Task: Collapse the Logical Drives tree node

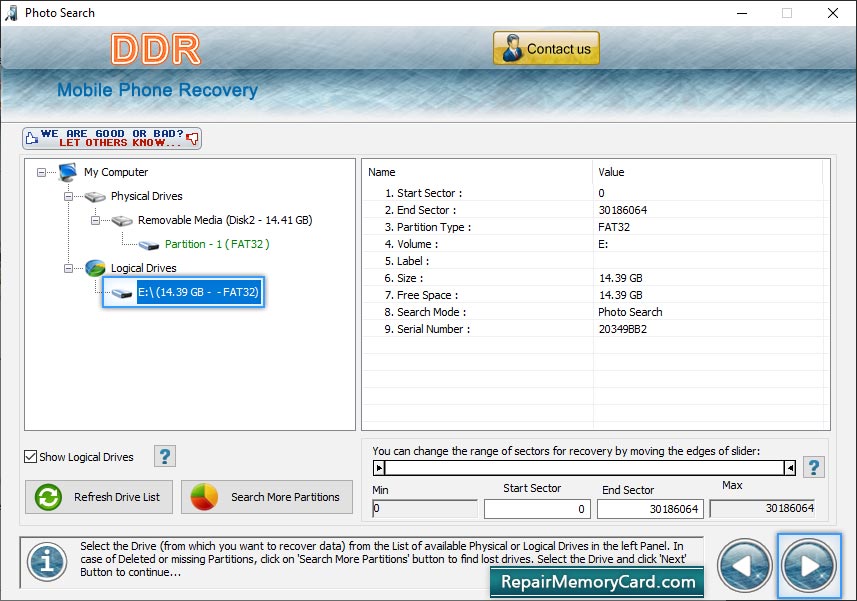Action: click(x=69, y=268)
